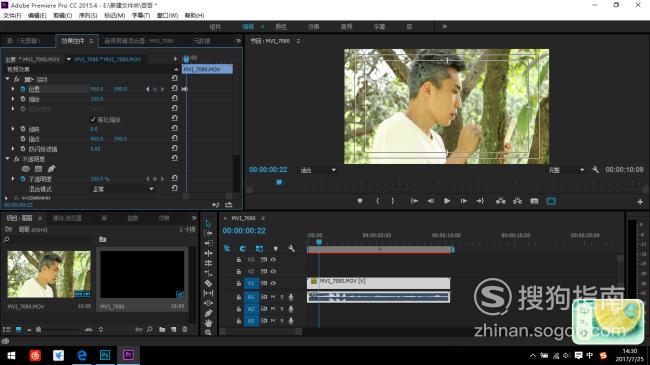650x365 pixels.
Task: Select the Selection tool in tools panel
Action: tap(208, 223)
